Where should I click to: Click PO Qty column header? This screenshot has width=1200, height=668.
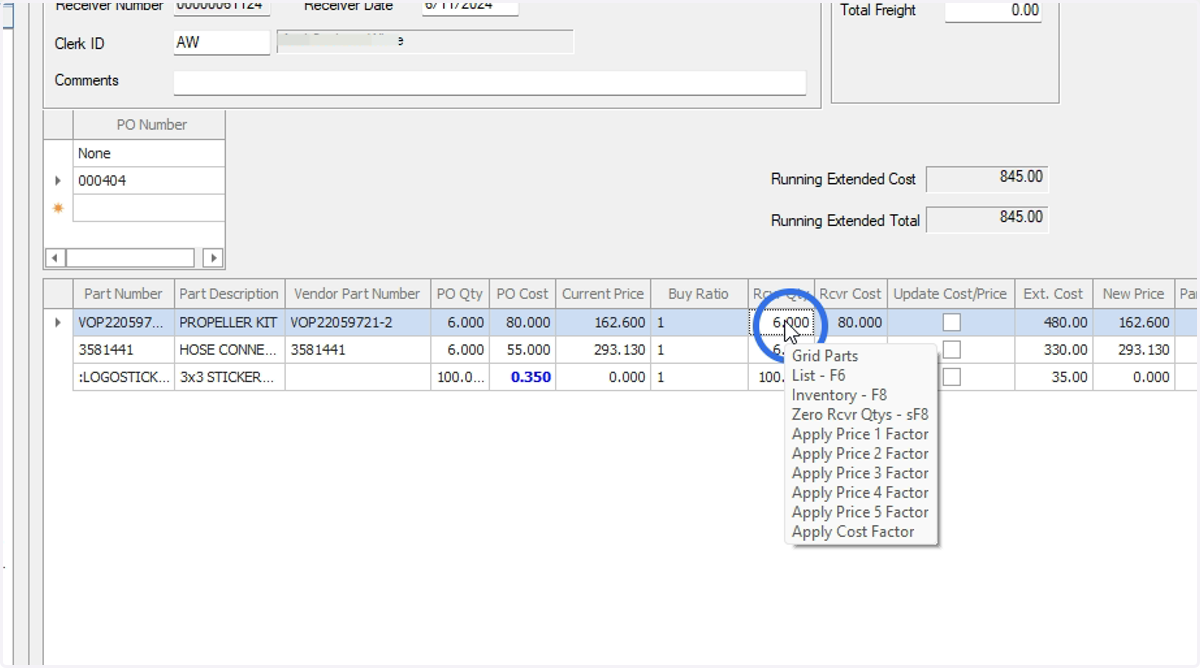coord(460,294)
